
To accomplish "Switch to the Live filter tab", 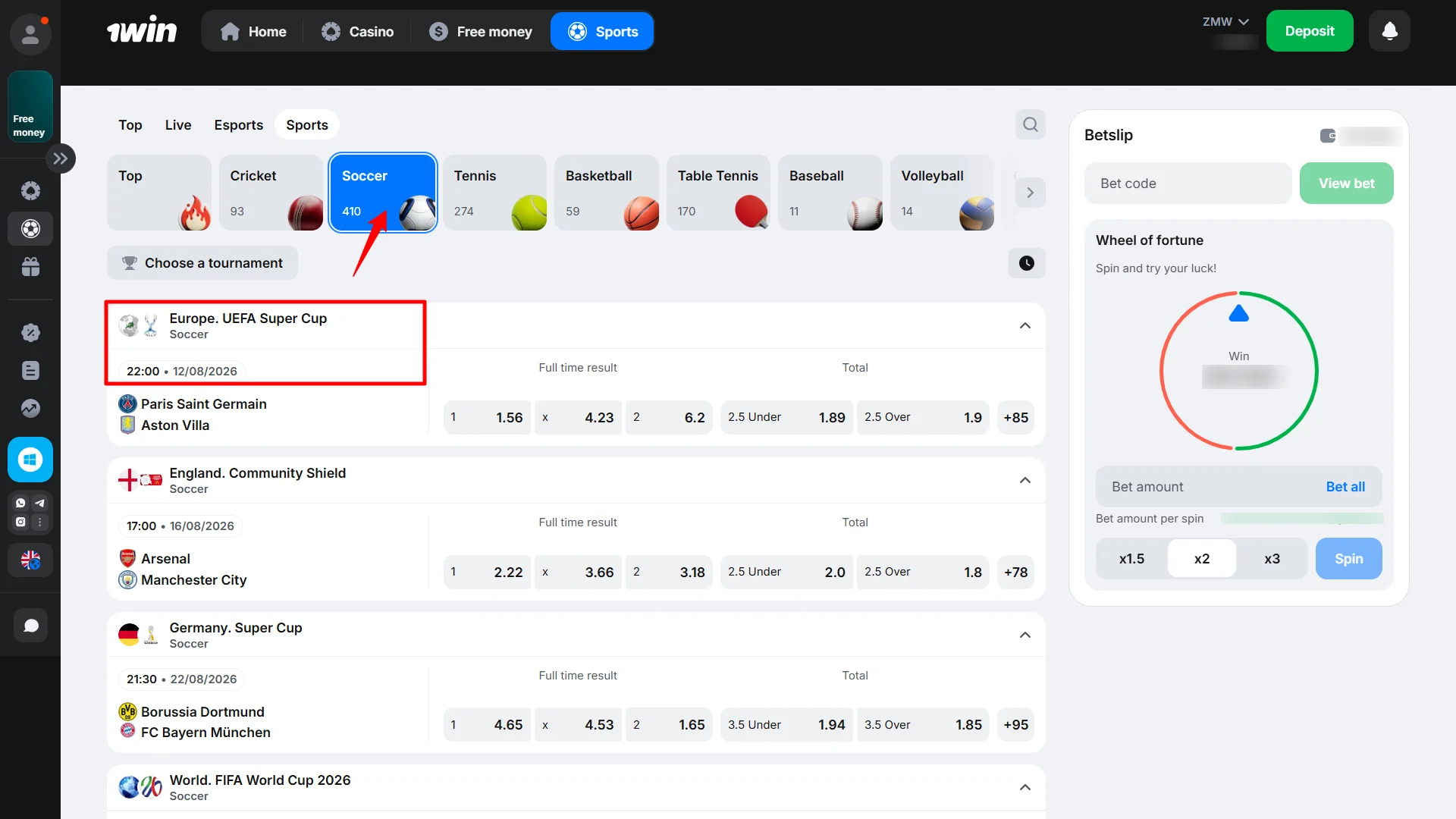I will click(178, 125).
